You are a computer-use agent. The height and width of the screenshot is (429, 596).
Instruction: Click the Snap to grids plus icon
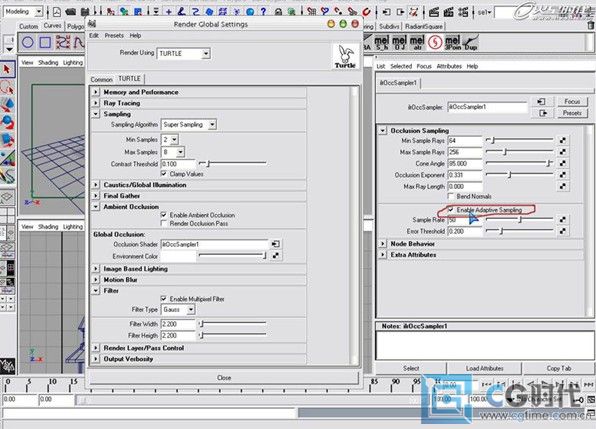pyautogui.click(x=169, y=11)
